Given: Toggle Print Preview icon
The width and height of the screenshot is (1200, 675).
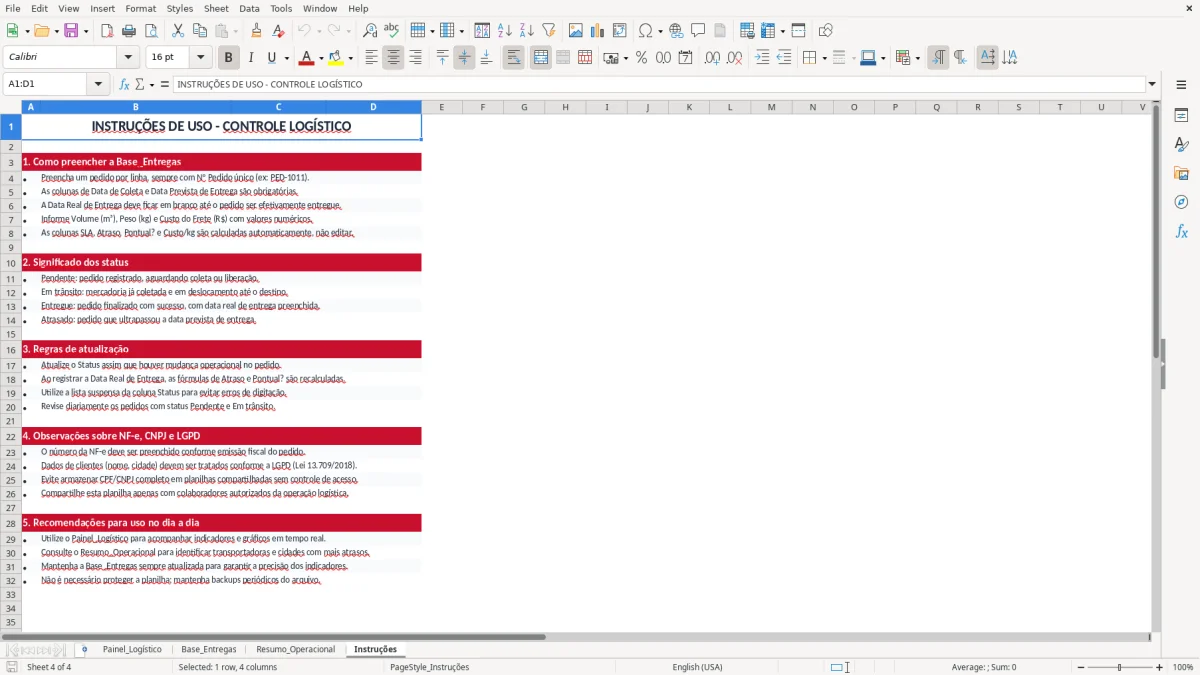Looking at the screenshot, I should pos(151,31).
